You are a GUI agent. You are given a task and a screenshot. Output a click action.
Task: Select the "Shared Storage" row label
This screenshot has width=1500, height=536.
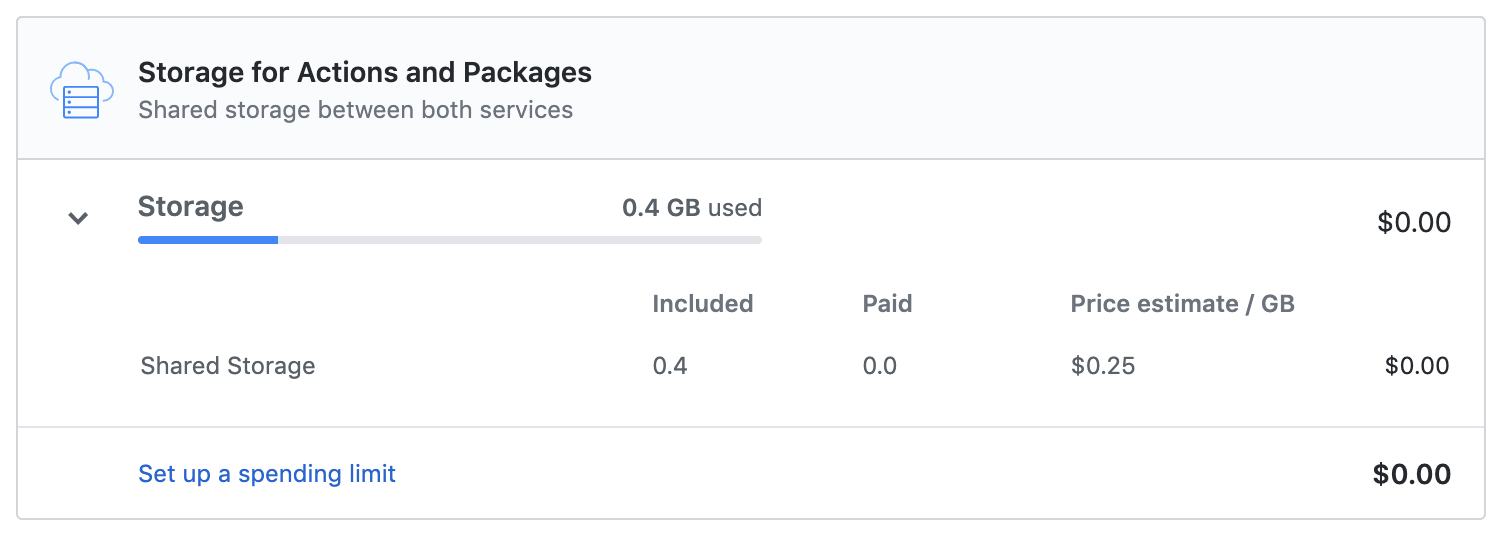[x=228, y=366]
